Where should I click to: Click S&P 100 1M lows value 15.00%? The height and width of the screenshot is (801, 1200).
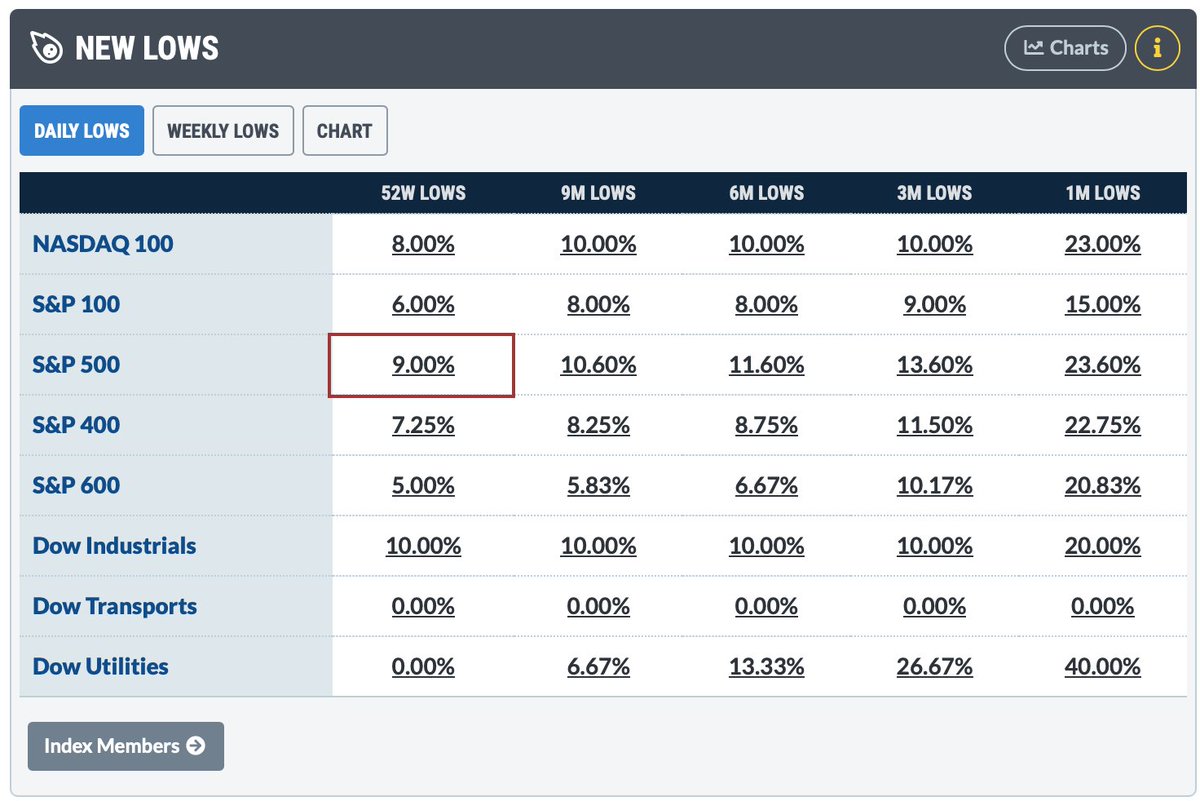[1103, 304]
